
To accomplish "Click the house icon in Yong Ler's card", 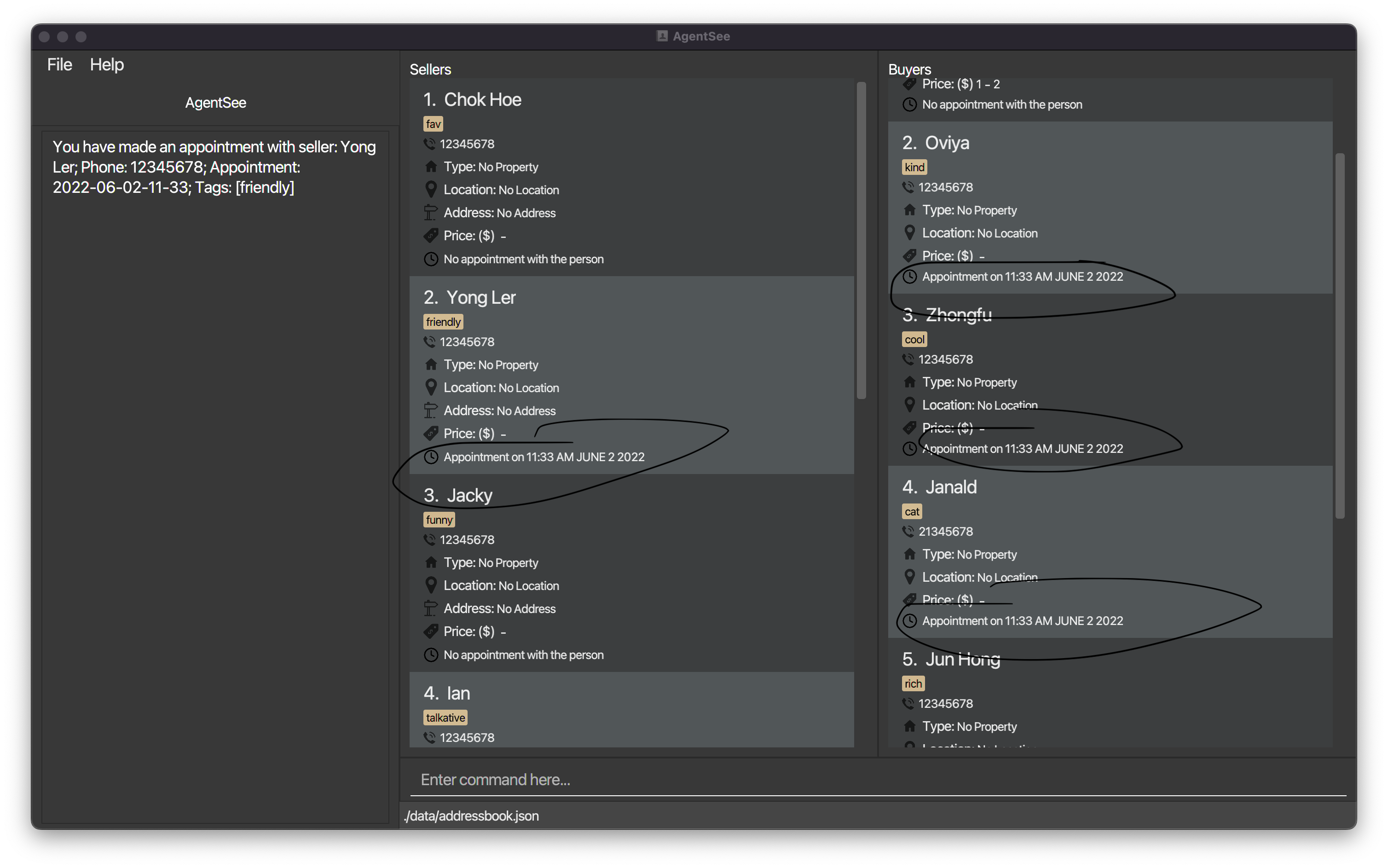I will 431,365.
